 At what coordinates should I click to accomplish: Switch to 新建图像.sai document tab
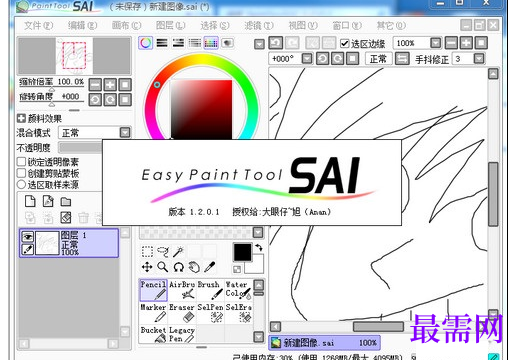(324, 343)
